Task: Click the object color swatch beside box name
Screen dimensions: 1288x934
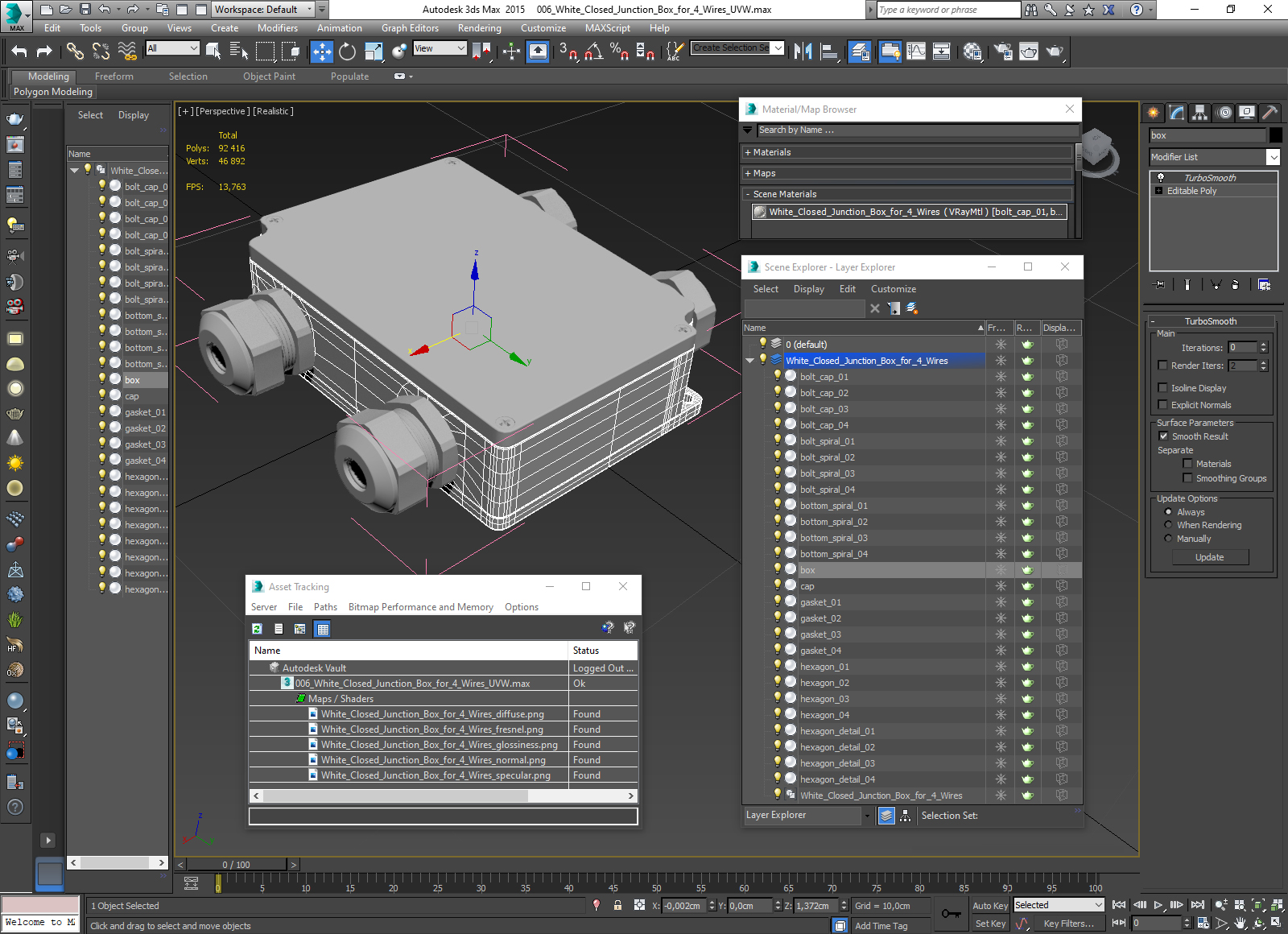Action: 1275,135
